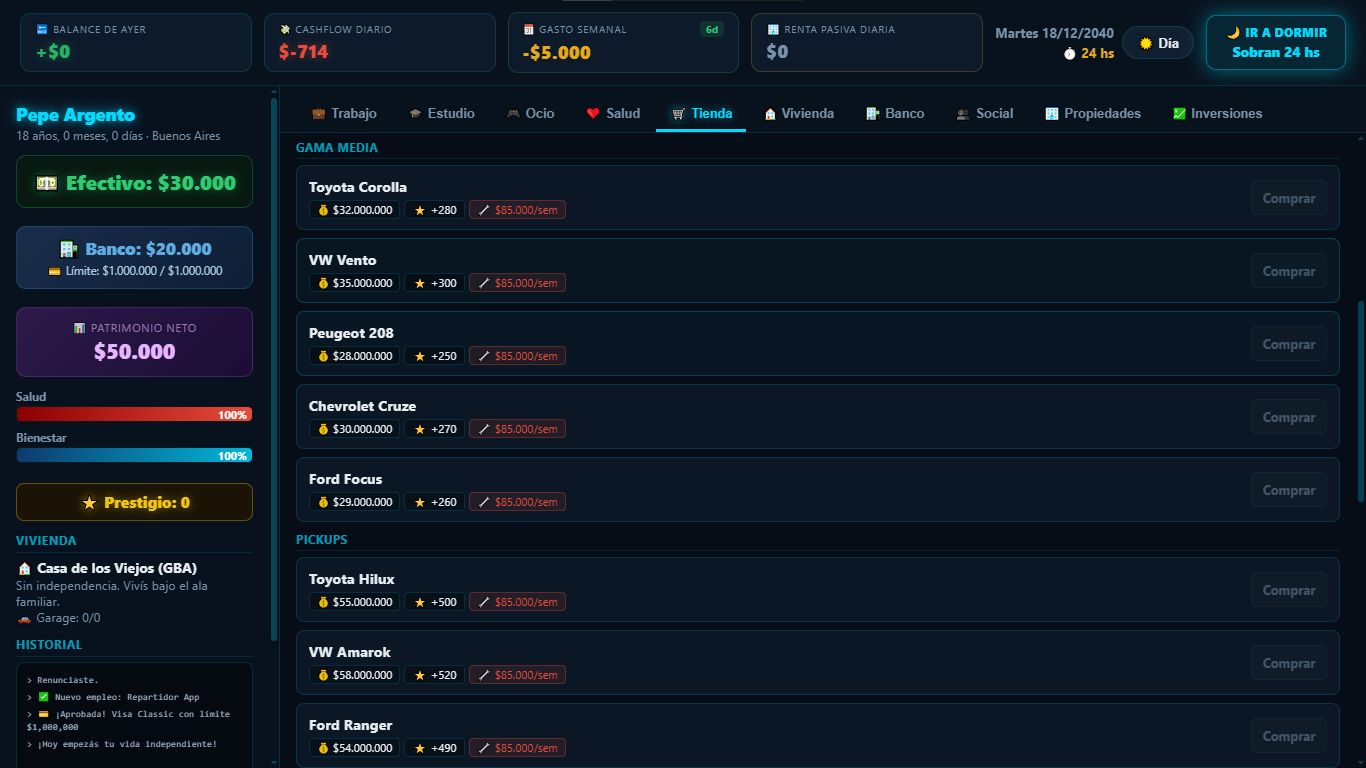The height and width of the screenshot is (768, 1366).
Task: Click the cash icon beside Efectivo
Action: coord(46,183)
